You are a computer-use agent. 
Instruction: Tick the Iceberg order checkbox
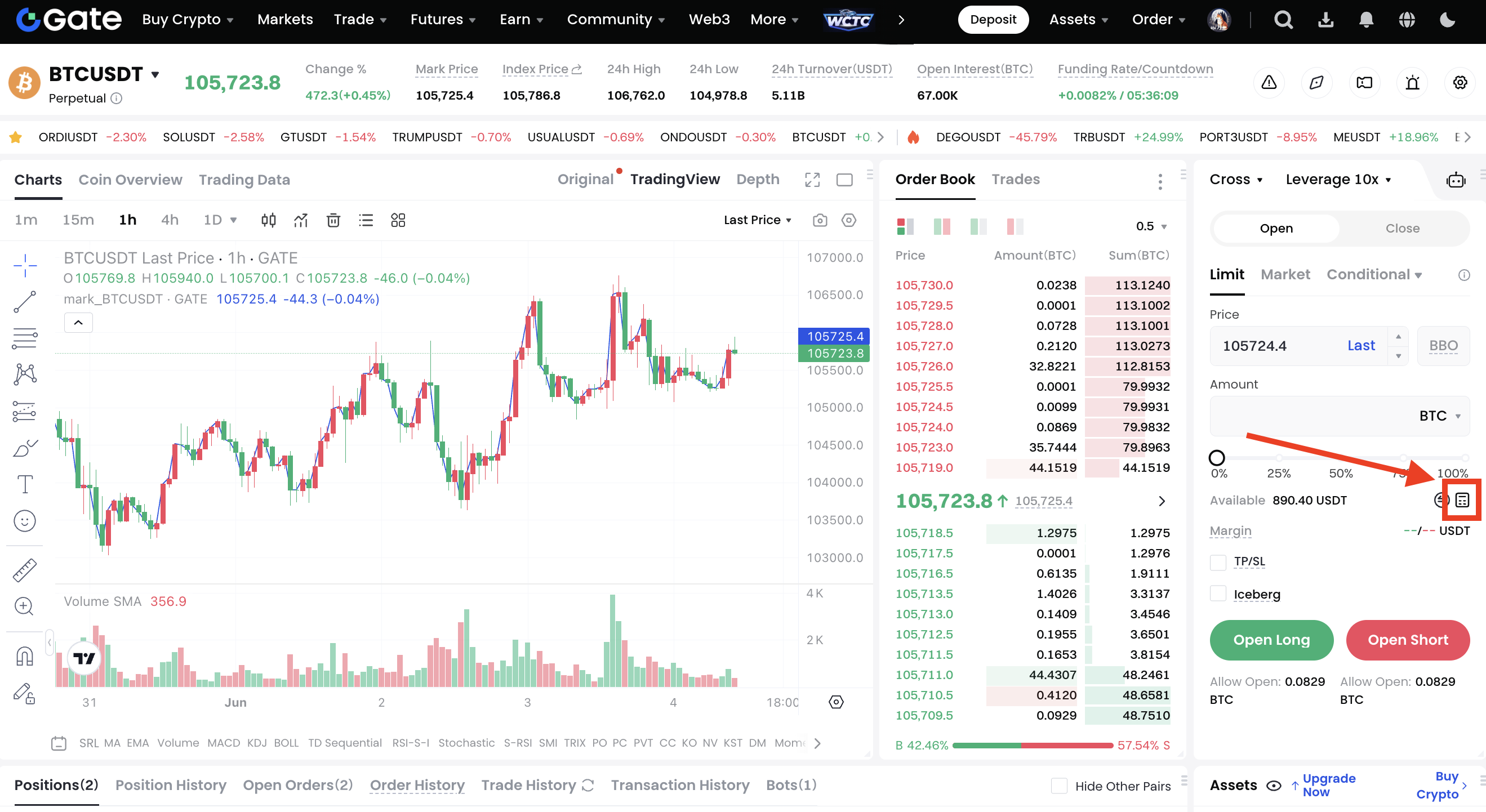pyautogui.click(x=1218, y=594)
